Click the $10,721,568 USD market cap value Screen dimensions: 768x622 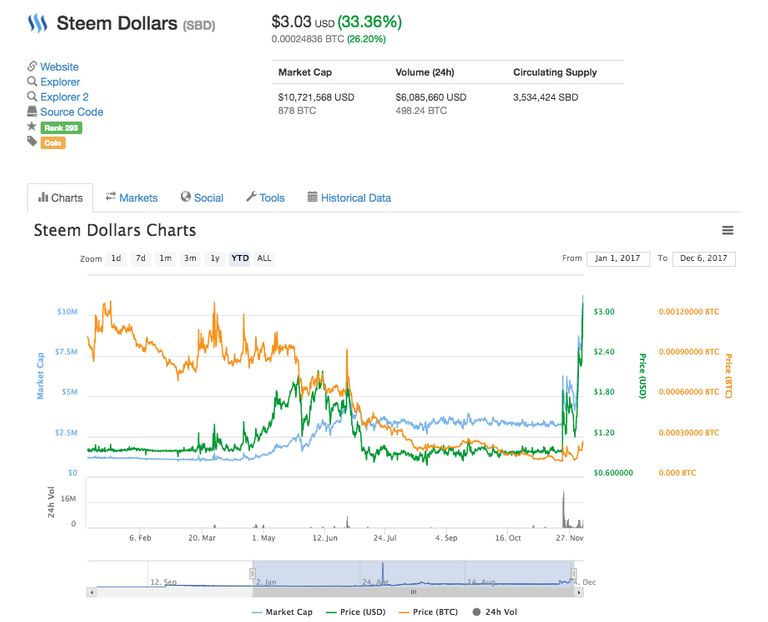coord(316,97)
